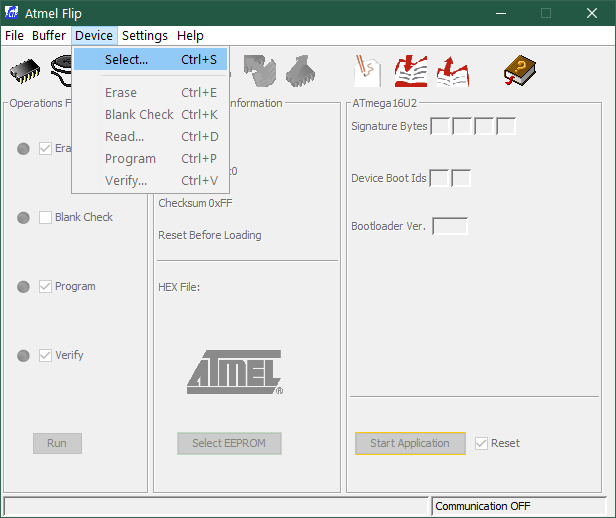Open the Edit Buffer paper-and-pencil icon
This screenshot has width=616, height=518.
pyautogui.click(x=367, y=71)
